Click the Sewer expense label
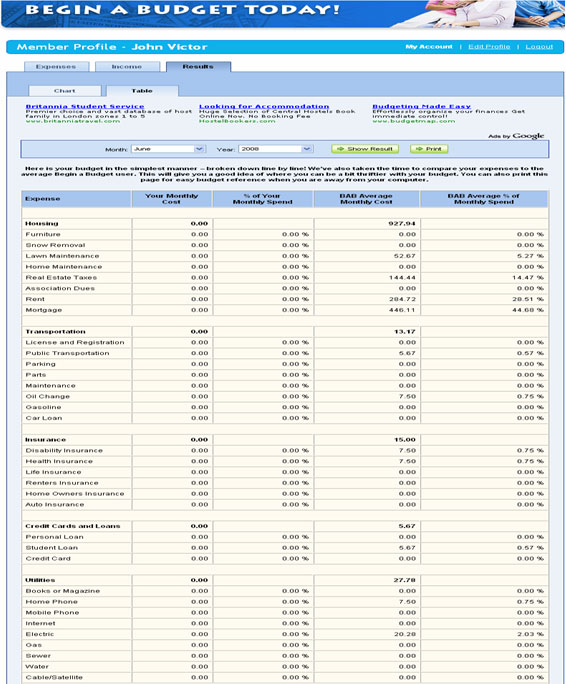This screenshot has height=684, width=566. click(x=38, y=656)
